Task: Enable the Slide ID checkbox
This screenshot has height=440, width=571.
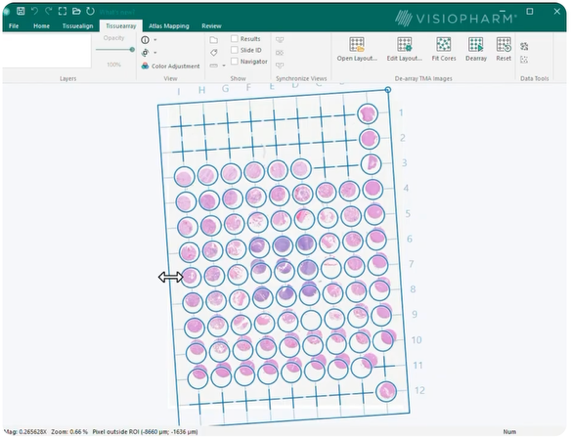Action: click(235, 50)
